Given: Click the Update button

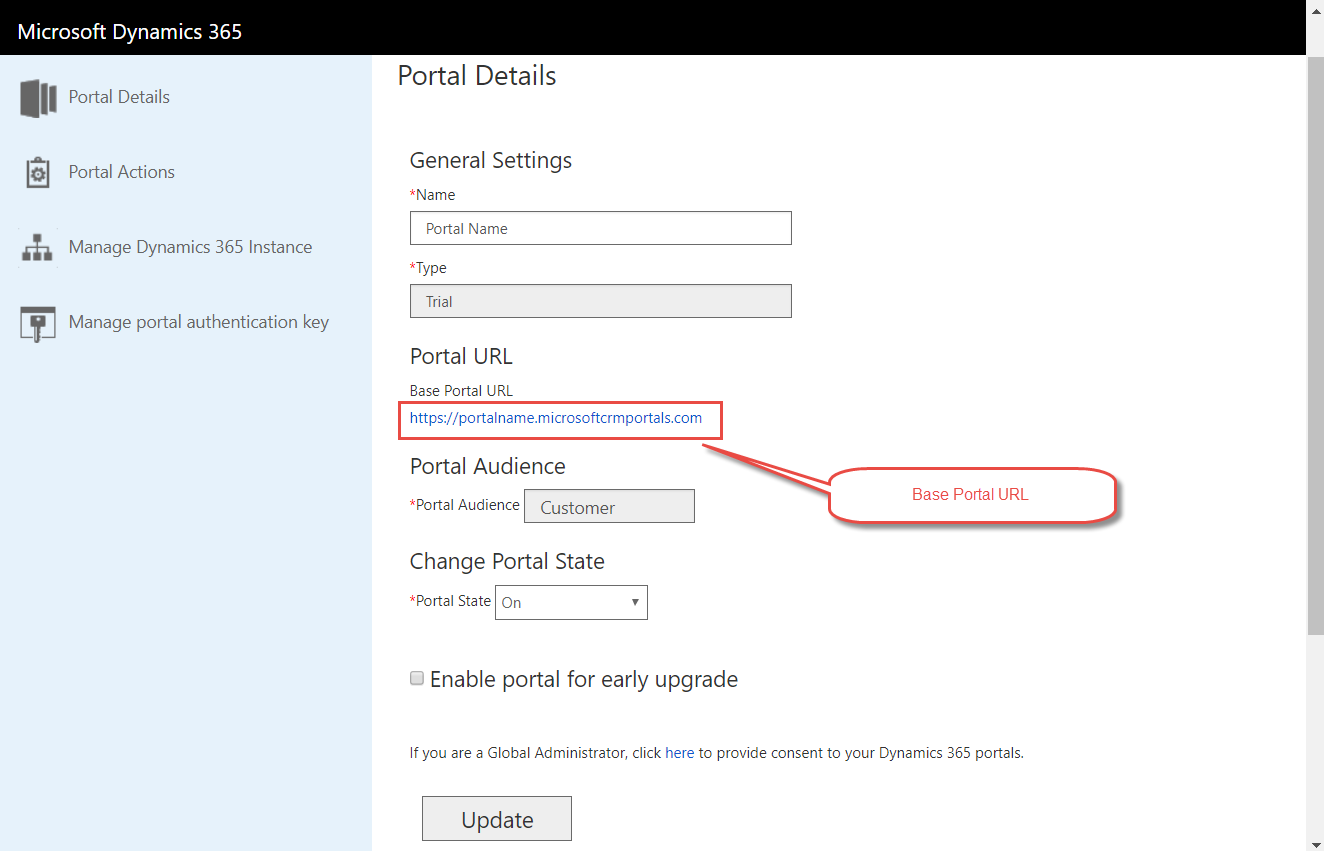Looking at the screenshot, I should click(496, 818).
